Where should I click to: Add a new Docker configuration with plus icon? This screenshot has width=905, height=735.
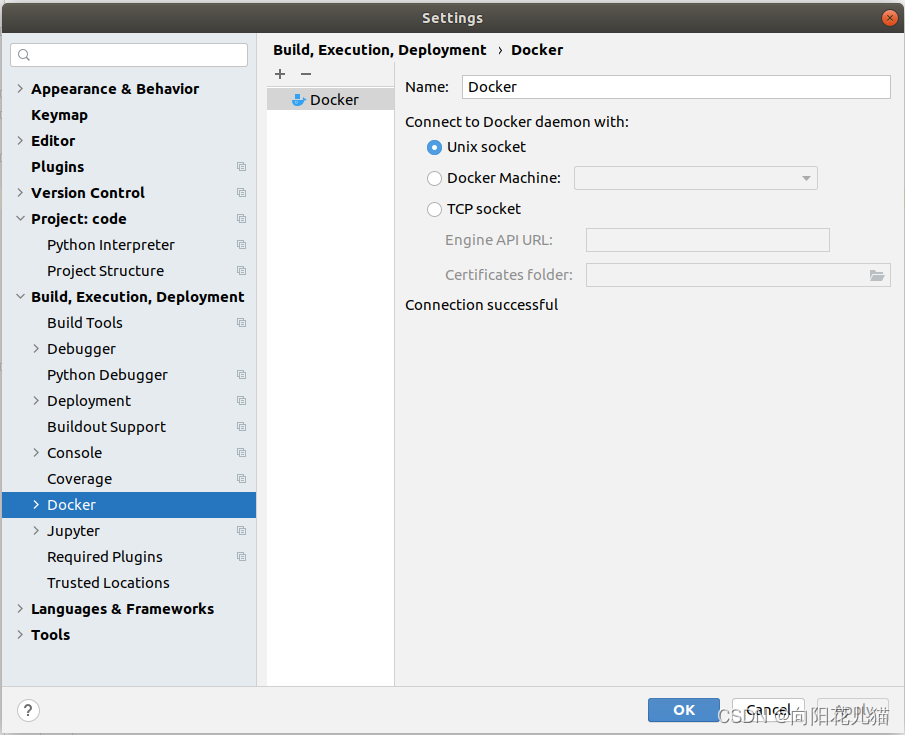tap(280, 74)
